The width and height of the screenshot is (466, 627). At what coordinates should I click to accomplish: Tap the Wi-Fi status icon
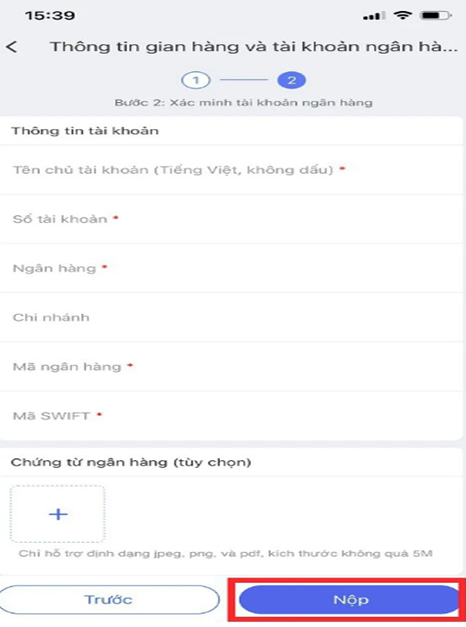click(402, 15)
